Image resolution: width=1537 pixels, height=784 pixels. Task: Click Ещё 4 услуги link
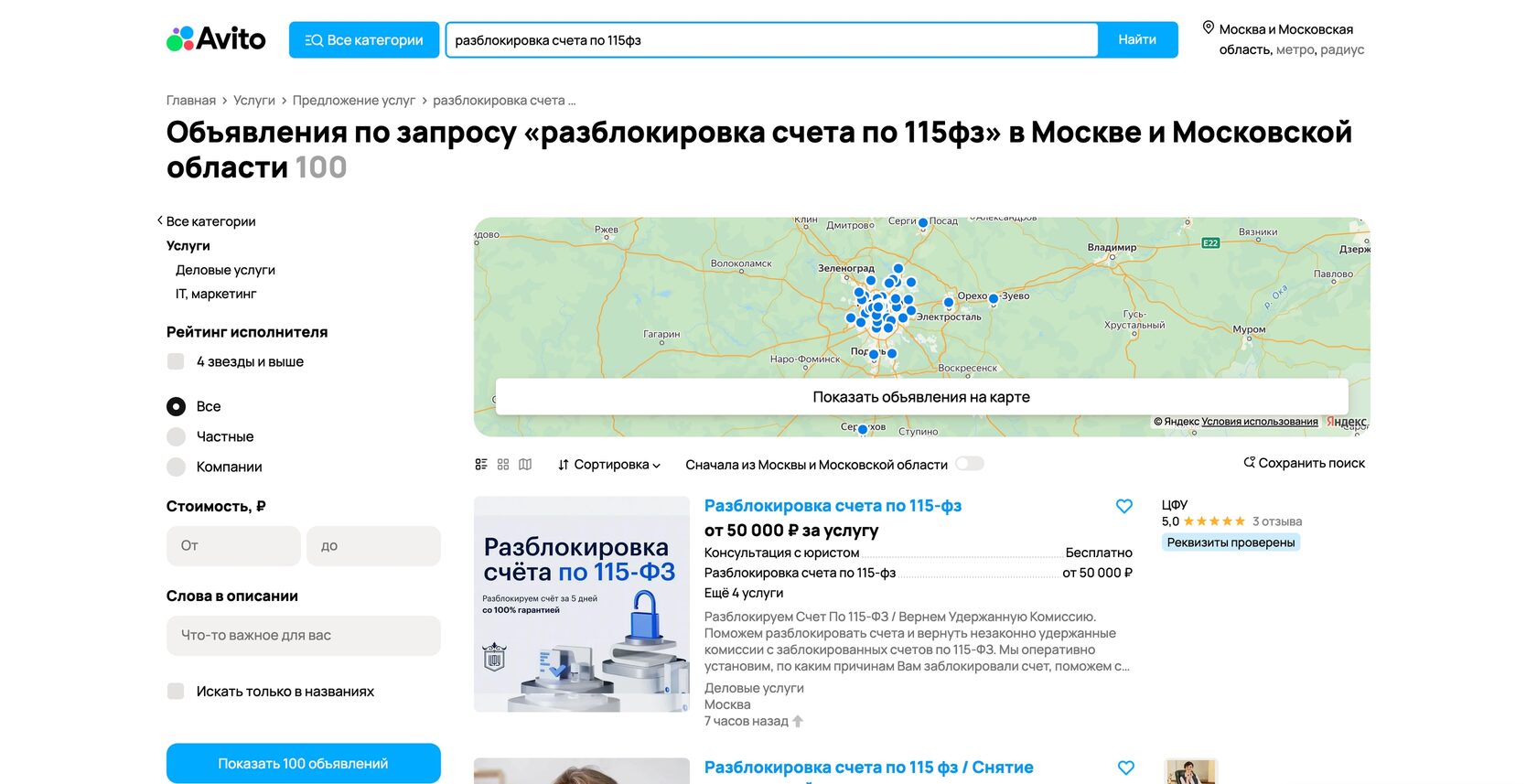(744, 593)
